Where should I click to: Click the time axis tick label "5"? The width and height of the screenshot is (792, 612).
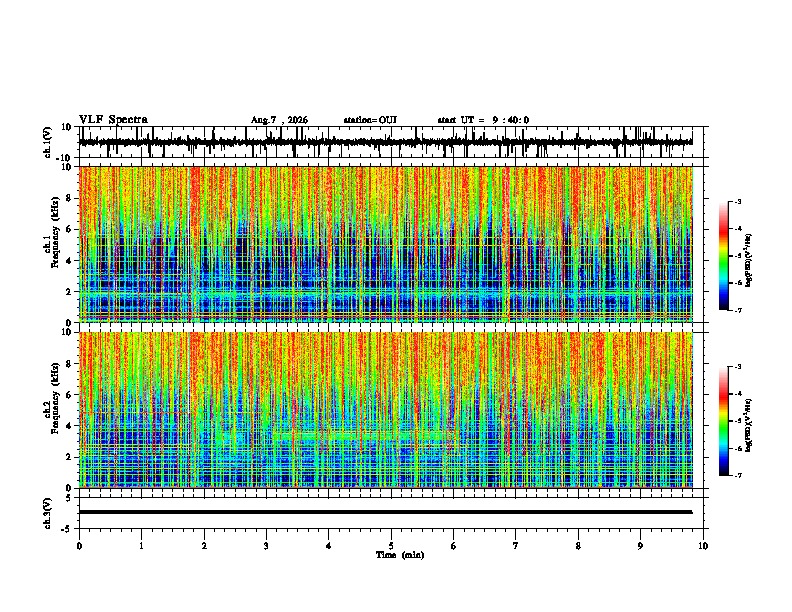[x=391, y=546]
